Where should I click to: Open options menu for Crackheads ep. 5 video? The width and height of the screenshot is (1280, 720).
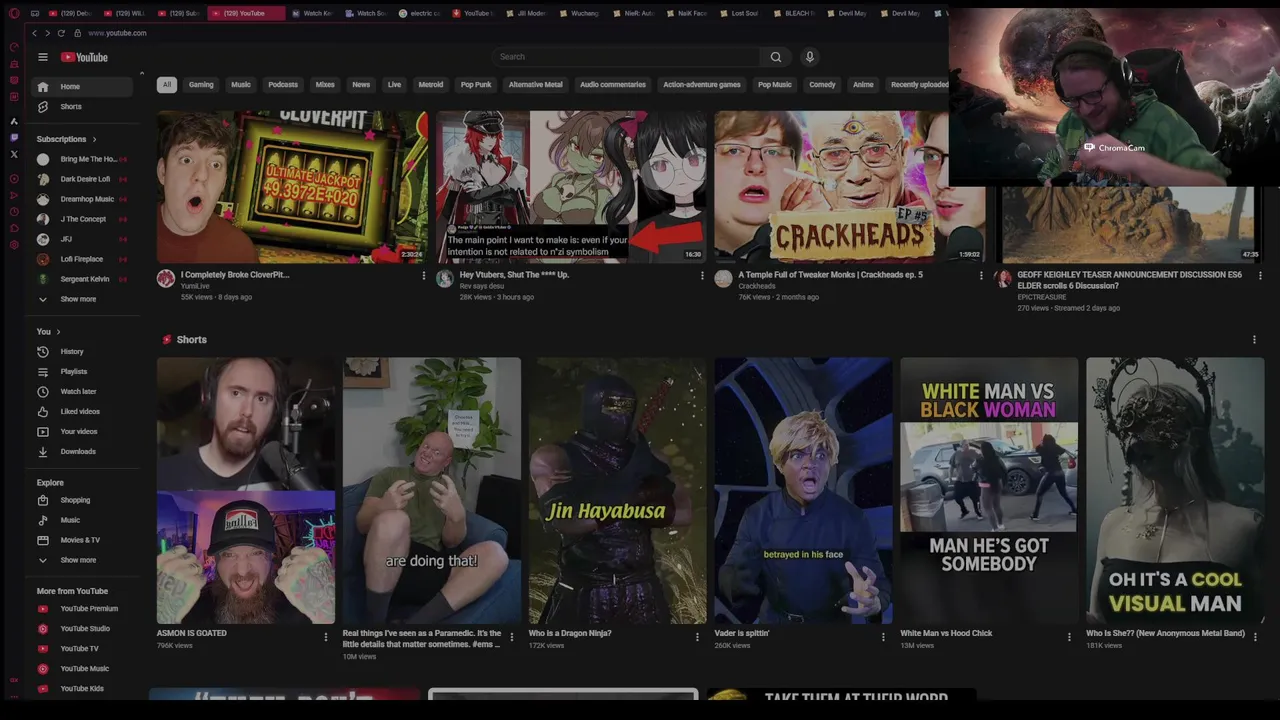980,276
